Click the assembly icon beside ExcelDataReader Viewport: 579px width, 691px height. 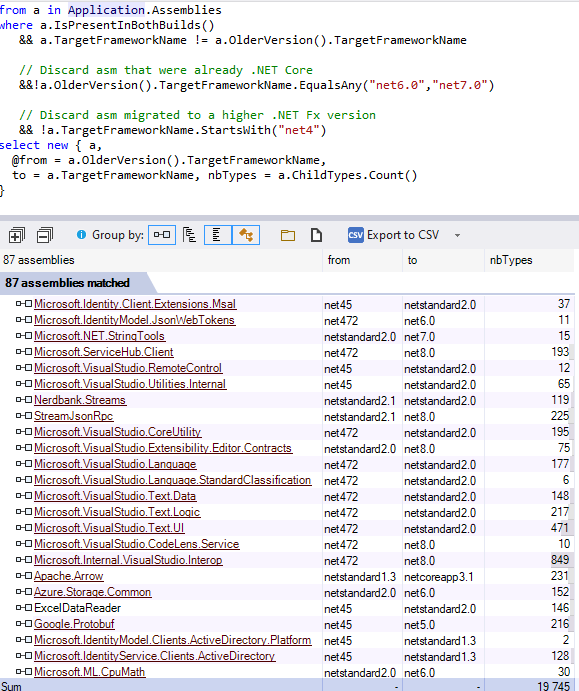(x=24, y=608)
